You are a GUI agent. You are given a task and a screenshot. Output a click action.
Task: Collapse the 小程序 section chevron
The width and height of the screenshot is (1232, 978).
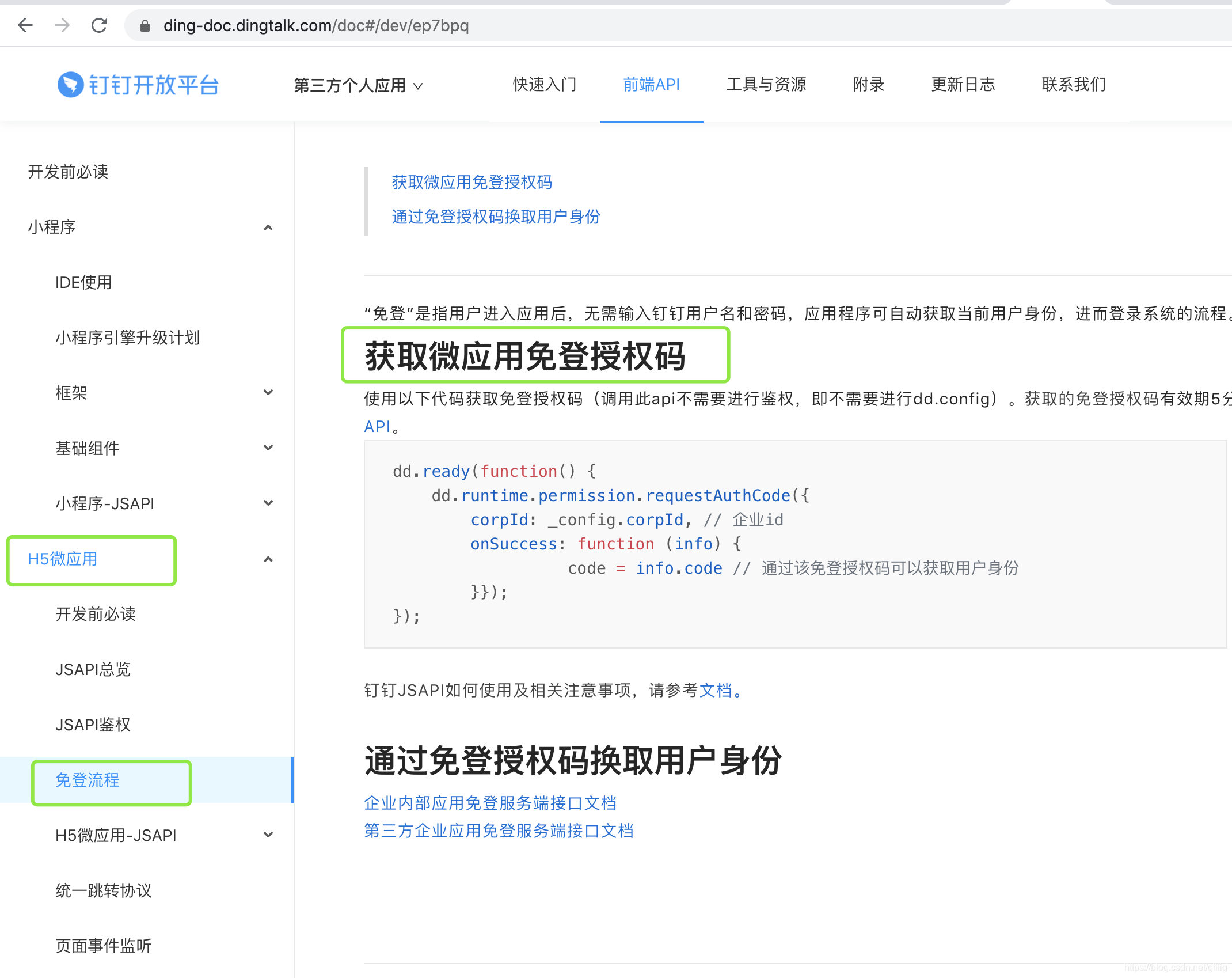268,228
